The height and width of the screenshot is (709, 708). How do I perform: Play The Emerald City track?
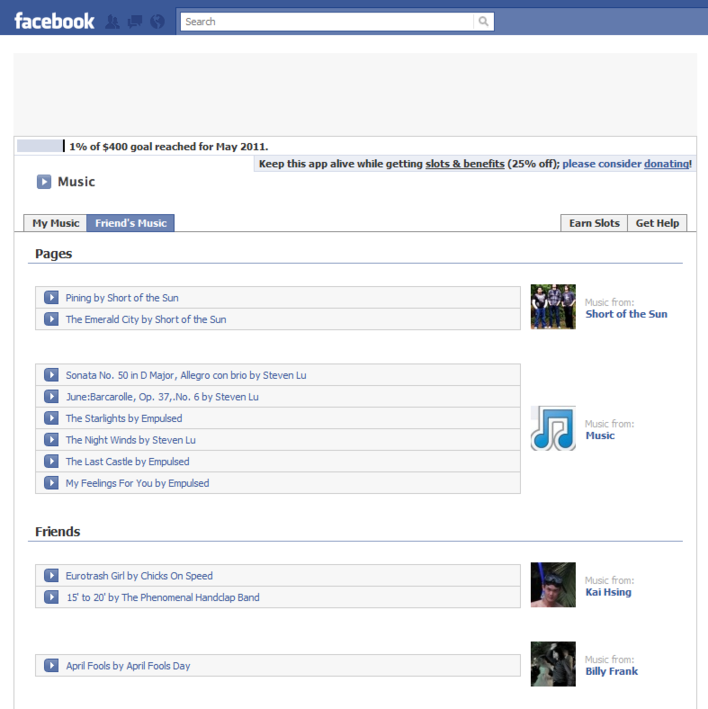click(x=51, y=319)
